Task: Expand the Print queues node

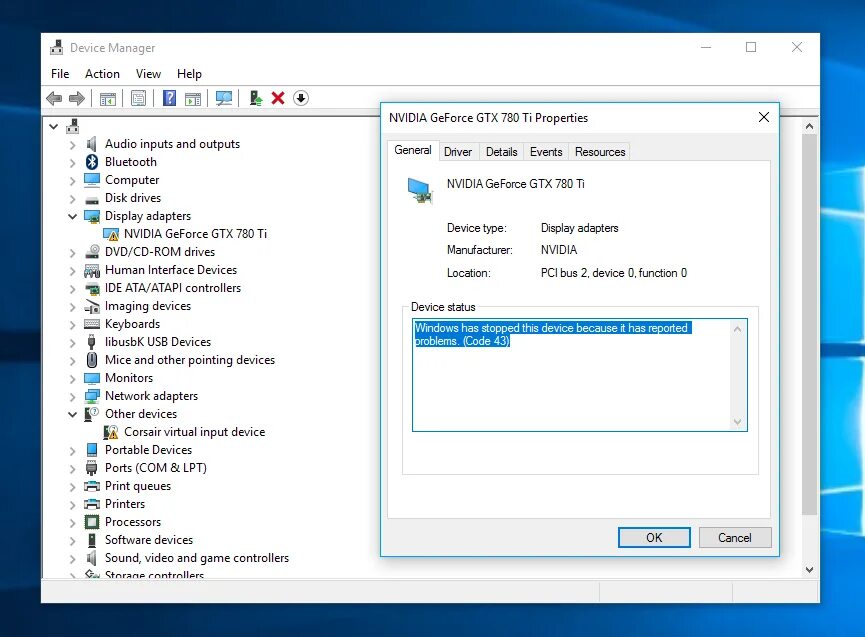Action: click(x=72, y=487)
